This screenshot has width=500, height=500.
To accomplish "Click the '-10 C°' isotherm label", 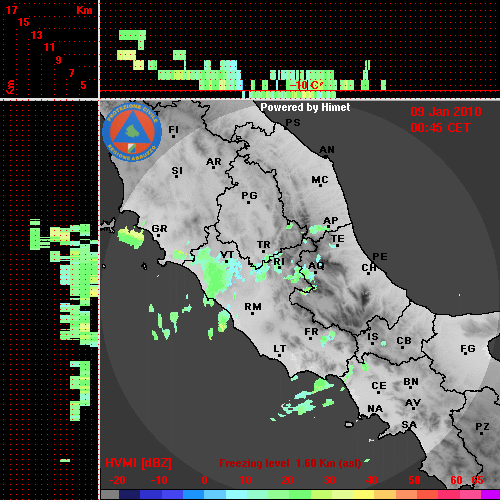I will pyautogui.click(x=306, y=85).
